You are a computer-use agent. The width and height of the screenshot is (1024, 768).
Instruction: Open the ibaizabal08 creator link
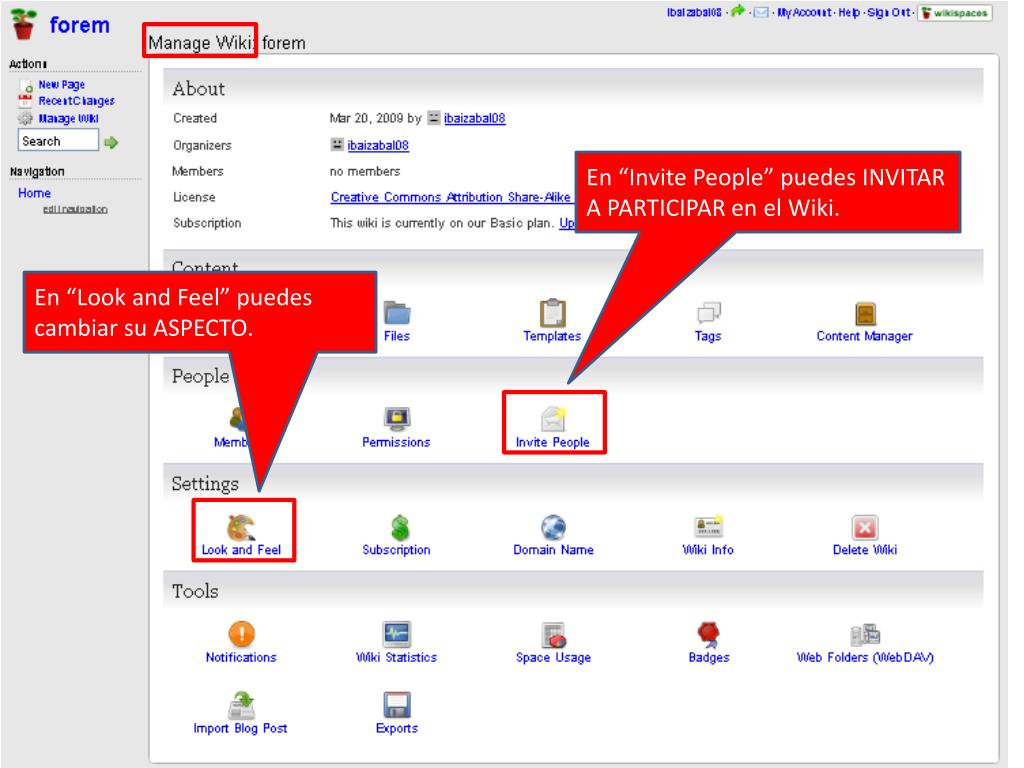tap(475, 118)
